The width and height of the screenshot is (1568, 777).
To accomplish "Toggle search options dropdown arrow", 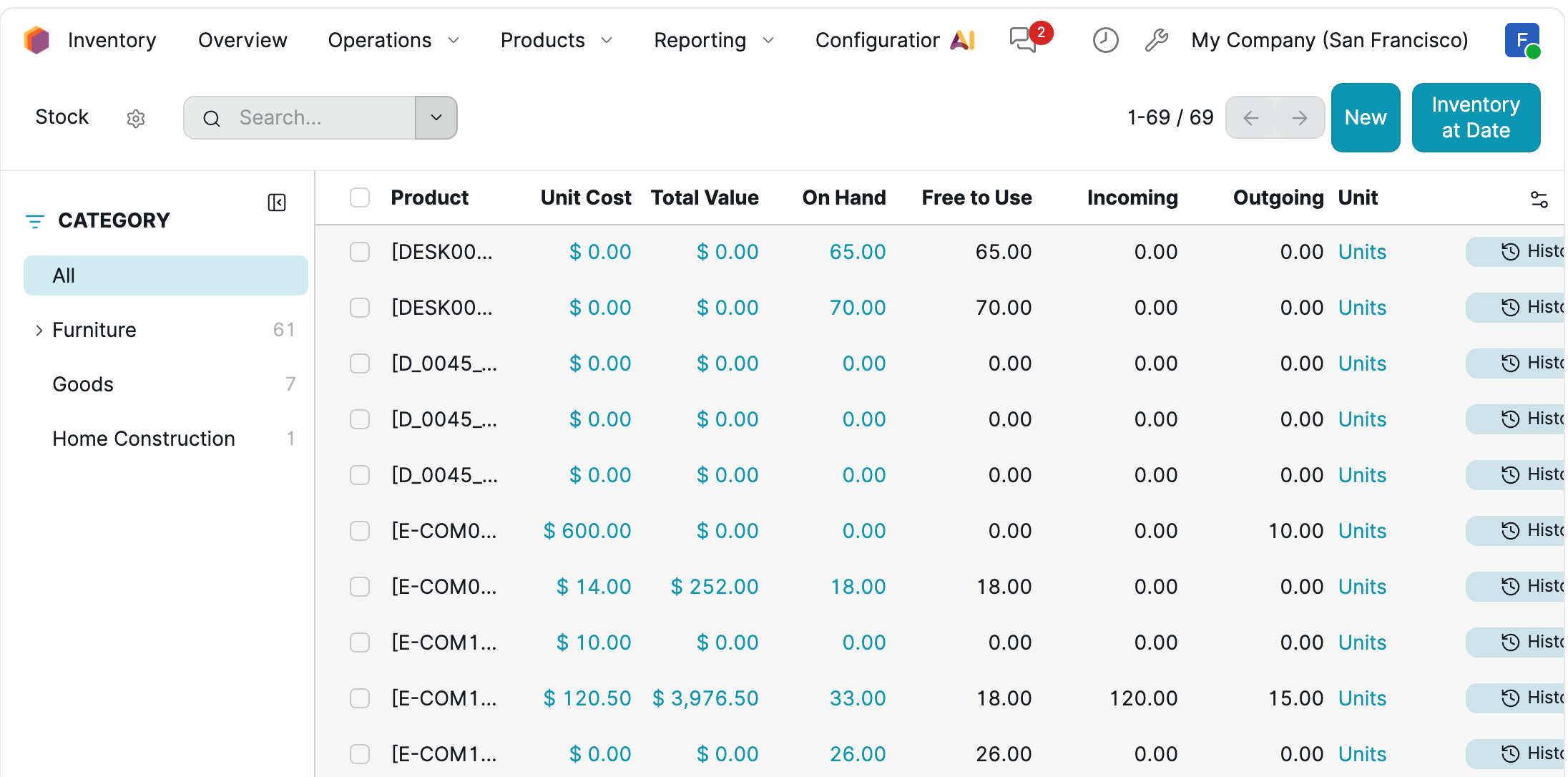I will 436,117.
